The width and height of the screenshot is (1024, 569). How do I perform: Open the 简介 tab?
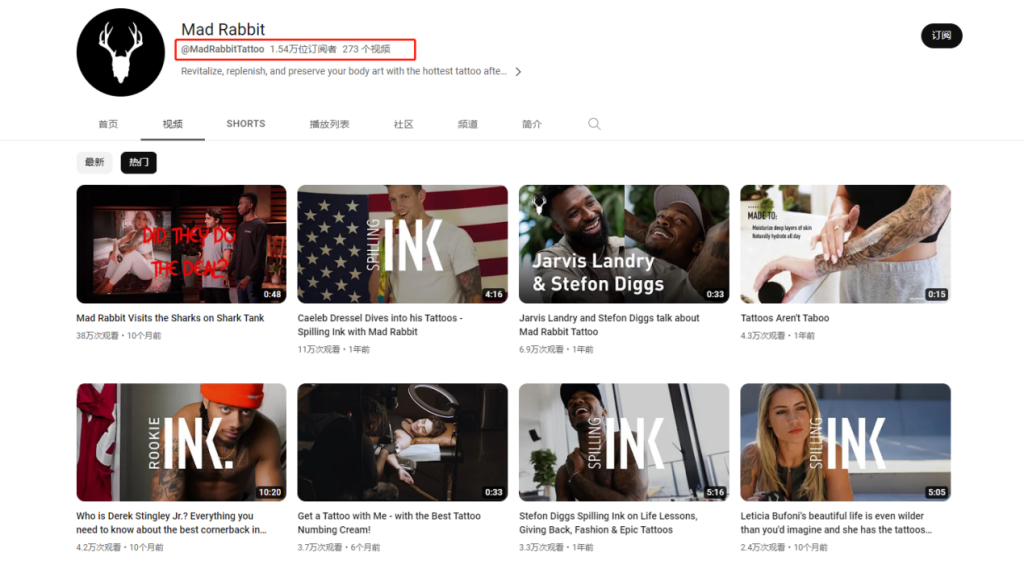[x=532, y=124]
